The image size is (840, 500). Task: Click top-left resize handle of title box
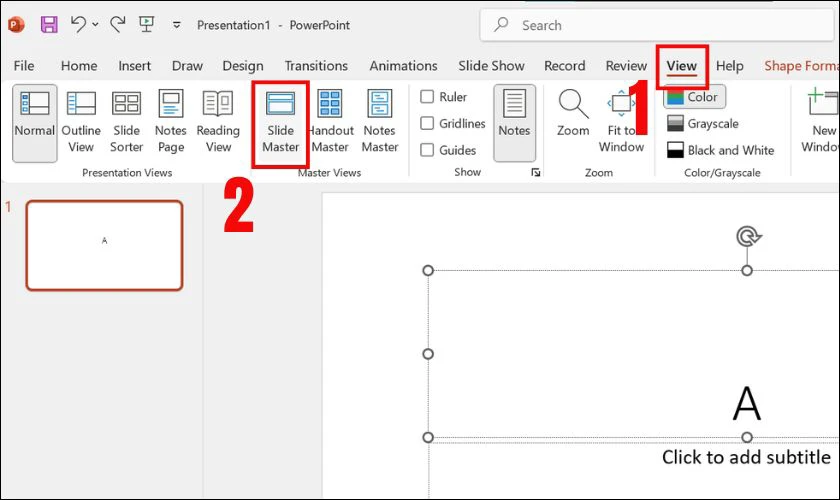(x=428, y=271)
